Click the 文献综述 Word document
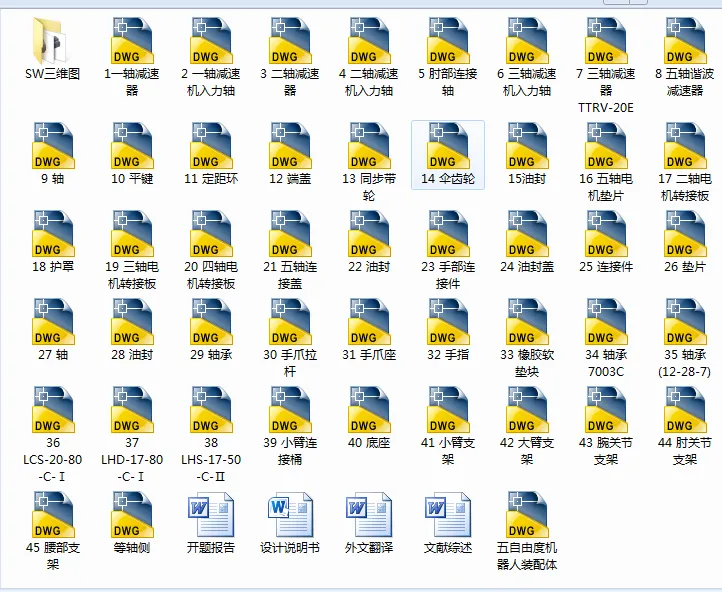The width and height of the screenshot is (722, 592). [448, 522]
